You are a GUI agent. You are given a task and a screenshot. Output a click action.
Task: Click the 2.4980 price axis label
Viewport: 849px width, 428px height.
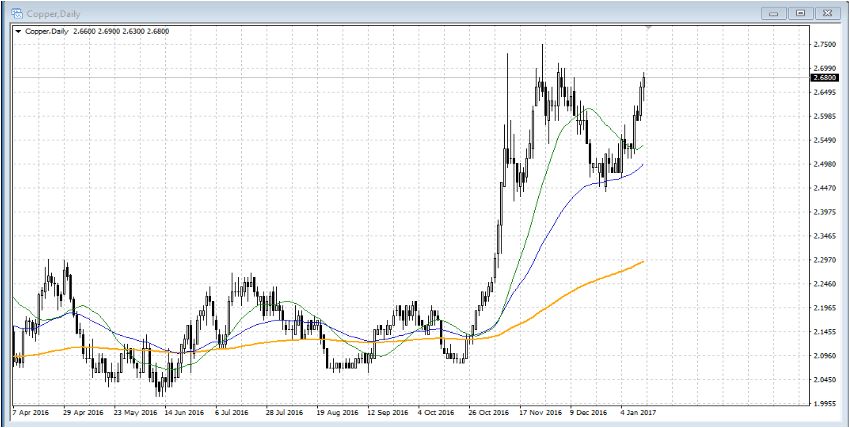pyautogui.click(x=825, y=165)
